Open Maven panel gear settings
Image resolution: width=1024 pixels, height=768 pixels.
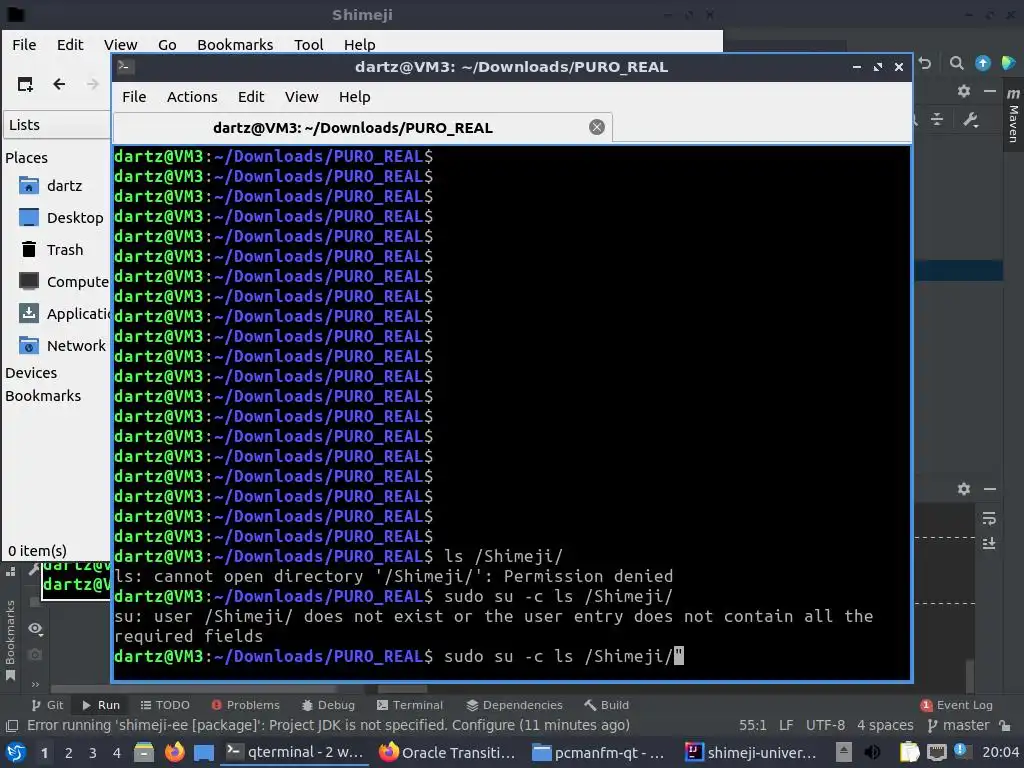964,91
